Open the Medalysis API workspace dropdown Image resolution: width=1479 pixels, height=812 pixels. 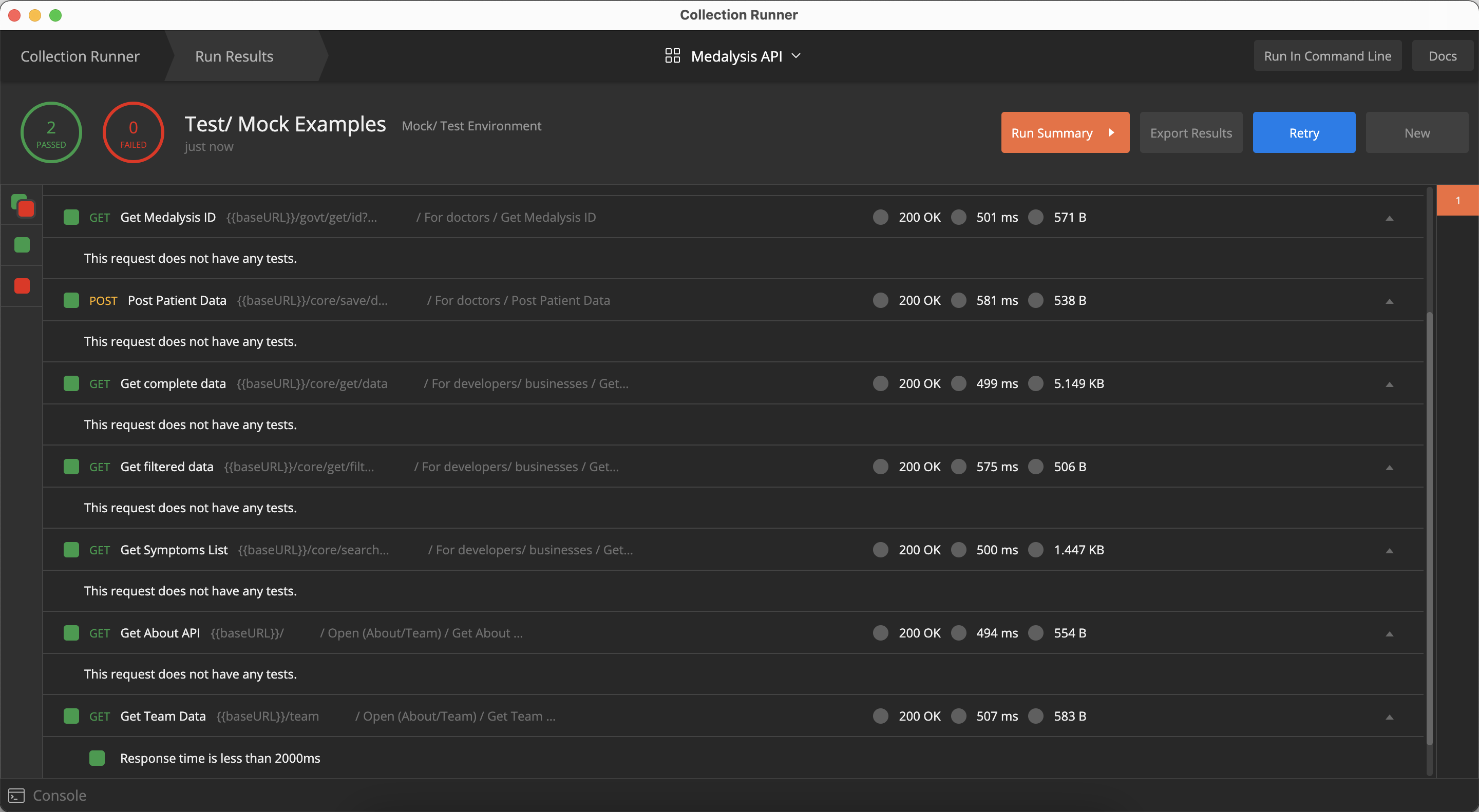795,55
